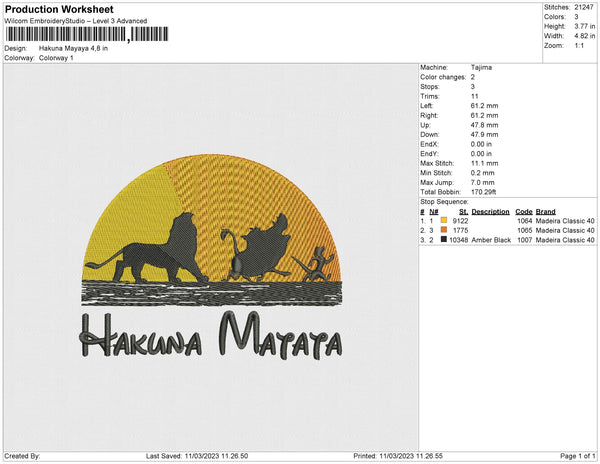Image resolution: width=600 pixels, height=464 pixels.
Task: Click the stitch count 10348 in row 3
Action: 459,240
